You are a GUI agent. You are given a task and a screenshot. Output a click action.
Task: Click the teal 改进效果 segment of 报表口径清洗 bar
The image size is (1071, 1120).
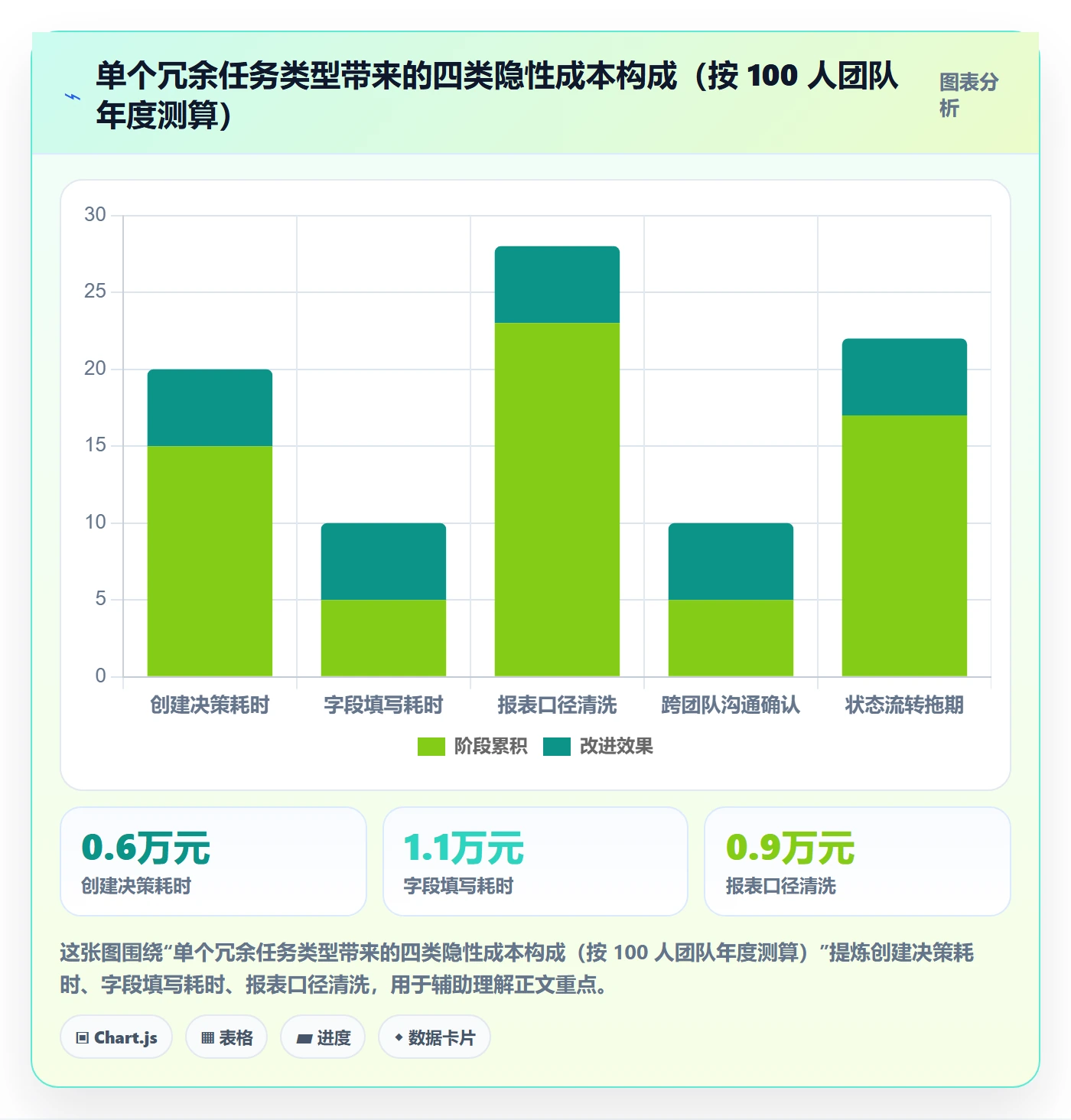tap(557, 285)
